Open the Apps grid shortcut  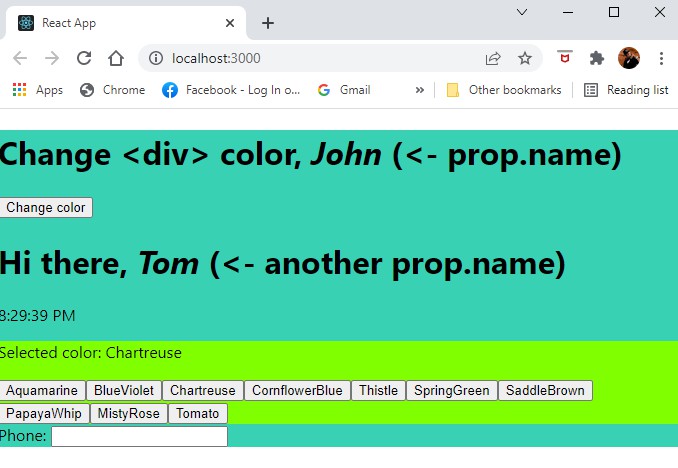(x=37, y=90)
